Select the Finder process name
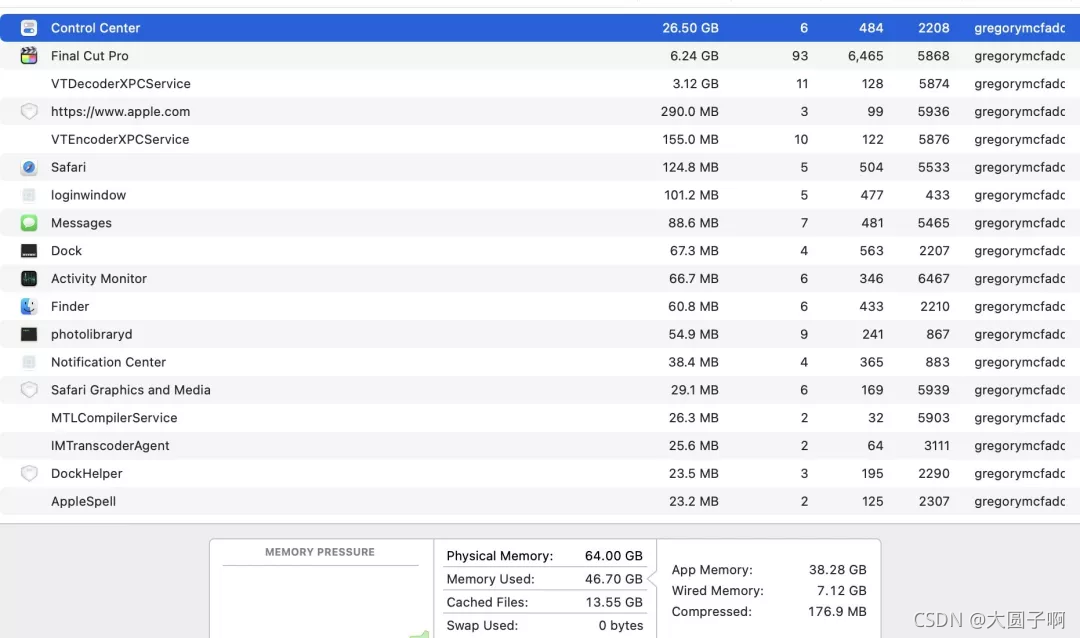Screen dimensions: 1080x638 [70, 307]
